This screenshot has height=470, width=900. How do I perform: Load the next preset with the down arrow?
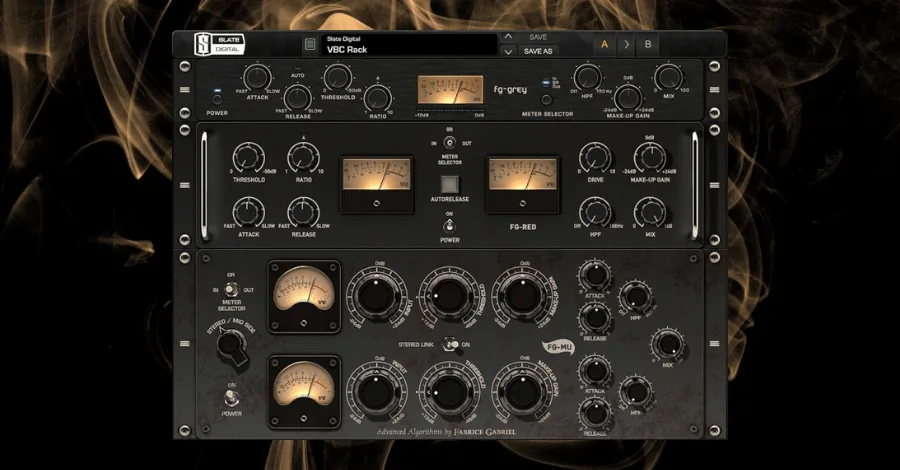(x=508, y=51)
